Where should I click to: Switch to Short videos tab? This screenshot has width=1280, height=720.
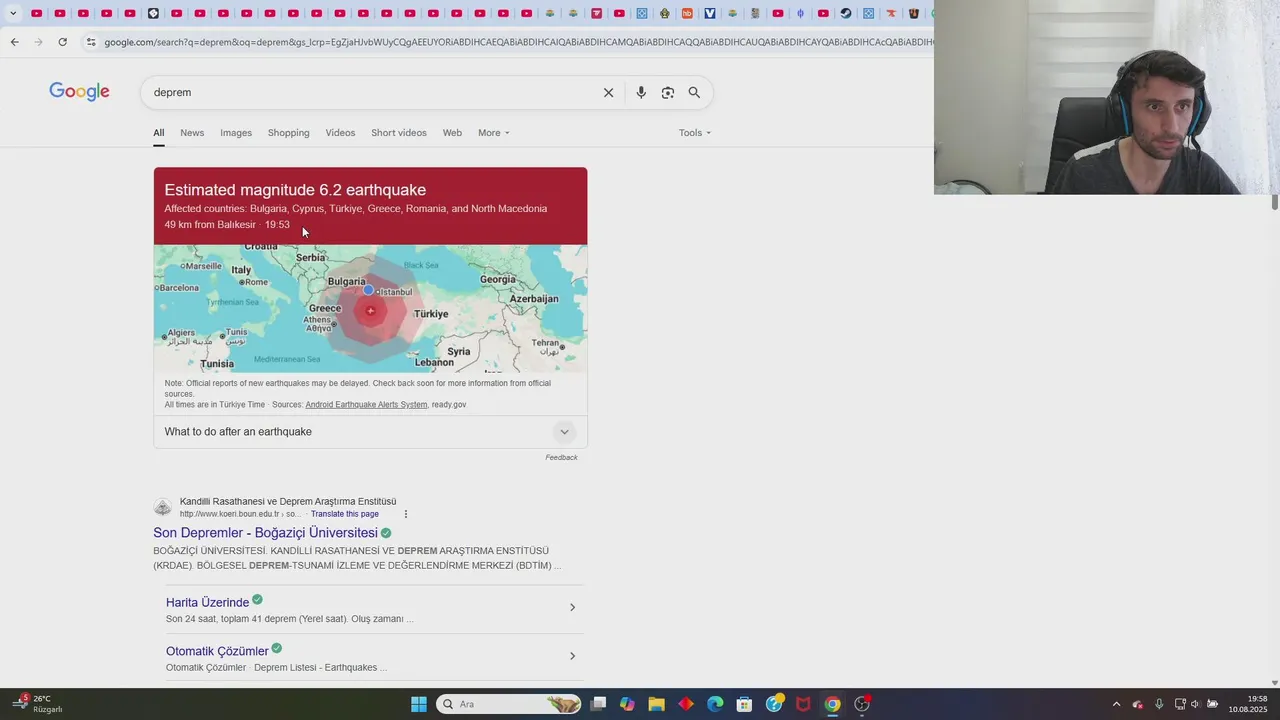click(399, 133)
